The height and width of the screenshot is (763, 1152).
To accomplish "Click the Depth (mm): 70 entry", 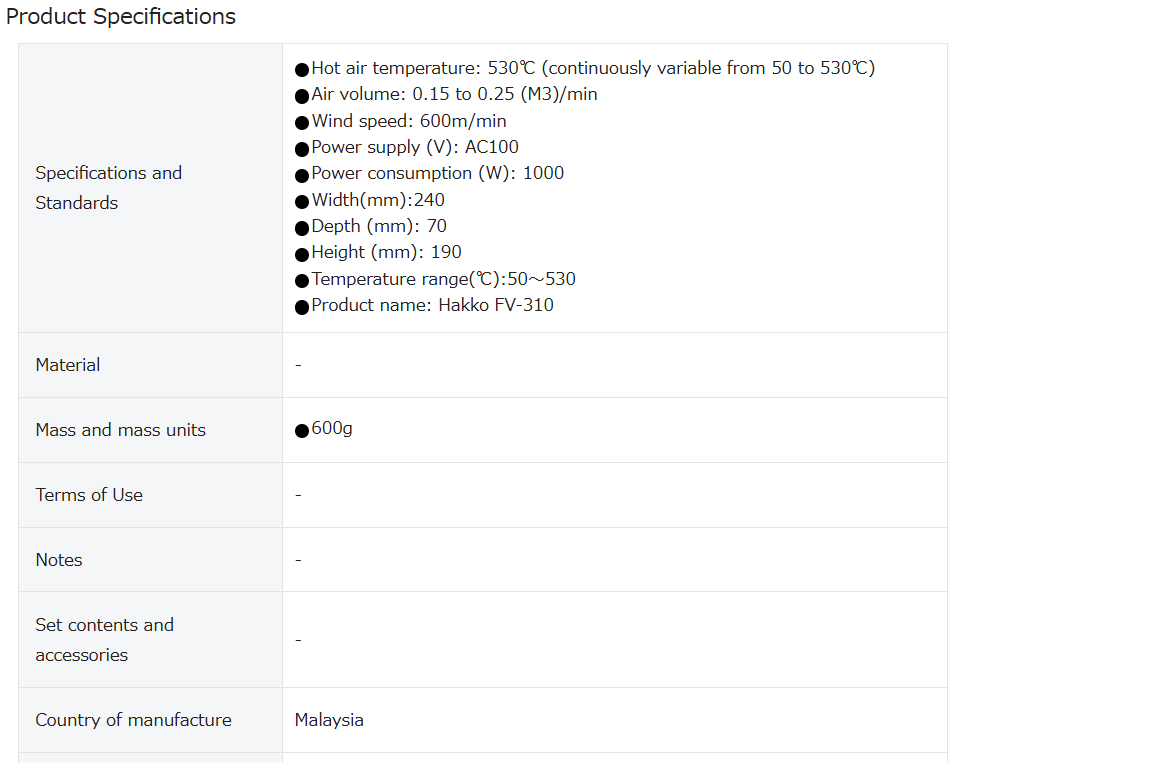I will point(370,226).
